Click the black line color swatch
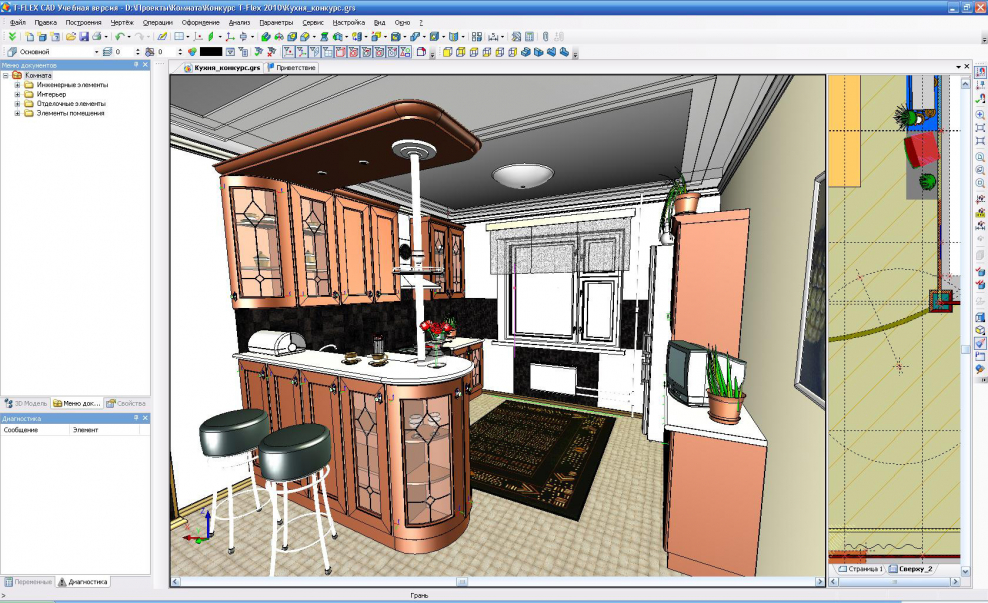988x603 pixels. 211,49
